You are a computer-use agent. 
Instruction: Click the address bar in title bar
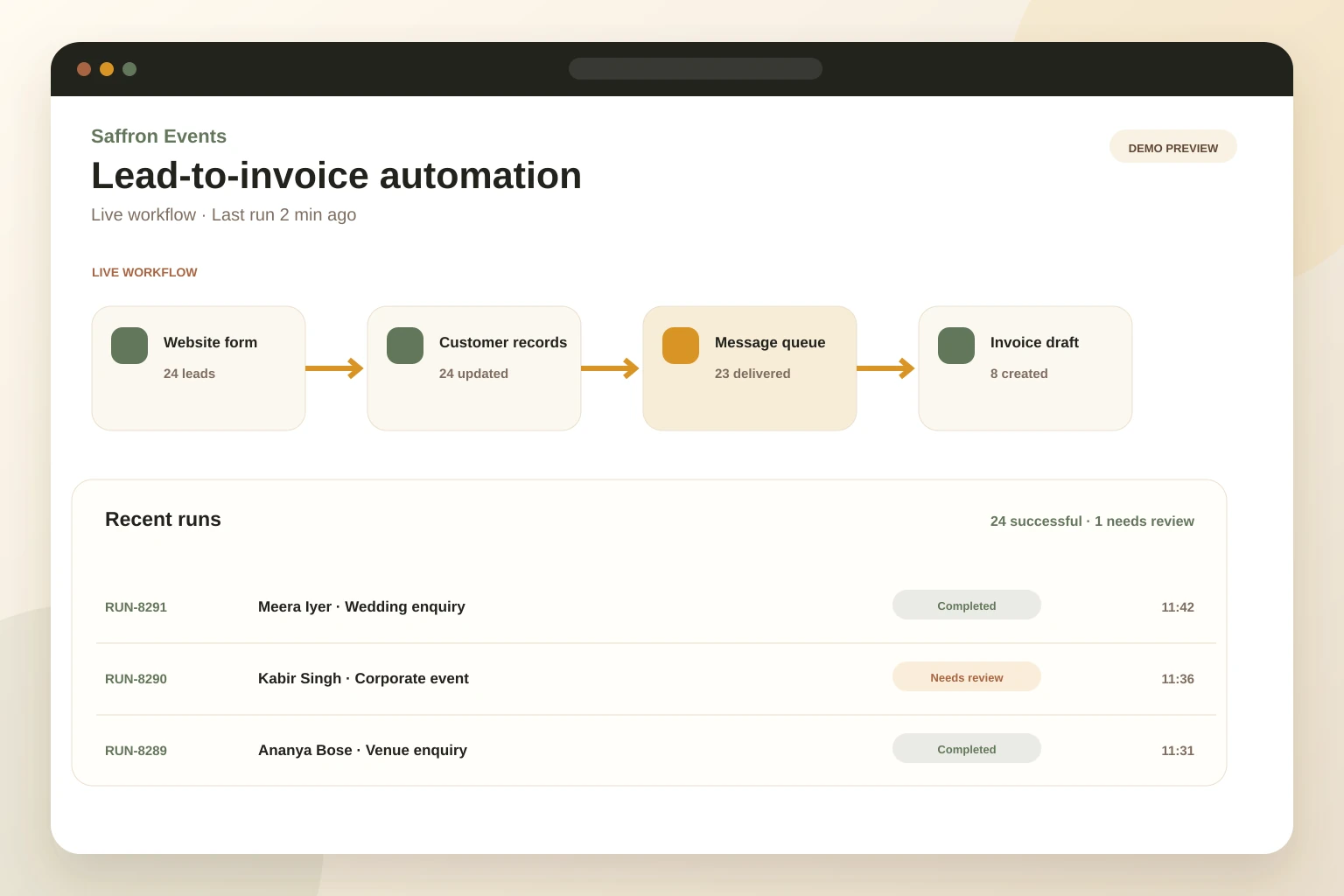pos(696,68)
